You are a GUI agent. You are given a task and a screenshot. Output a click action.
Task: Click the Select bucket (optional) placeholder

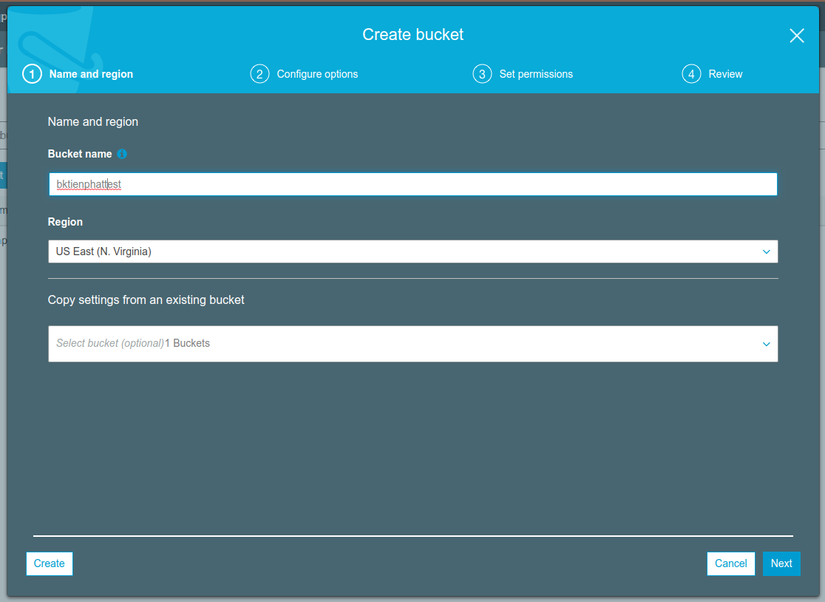pos(110,343)
